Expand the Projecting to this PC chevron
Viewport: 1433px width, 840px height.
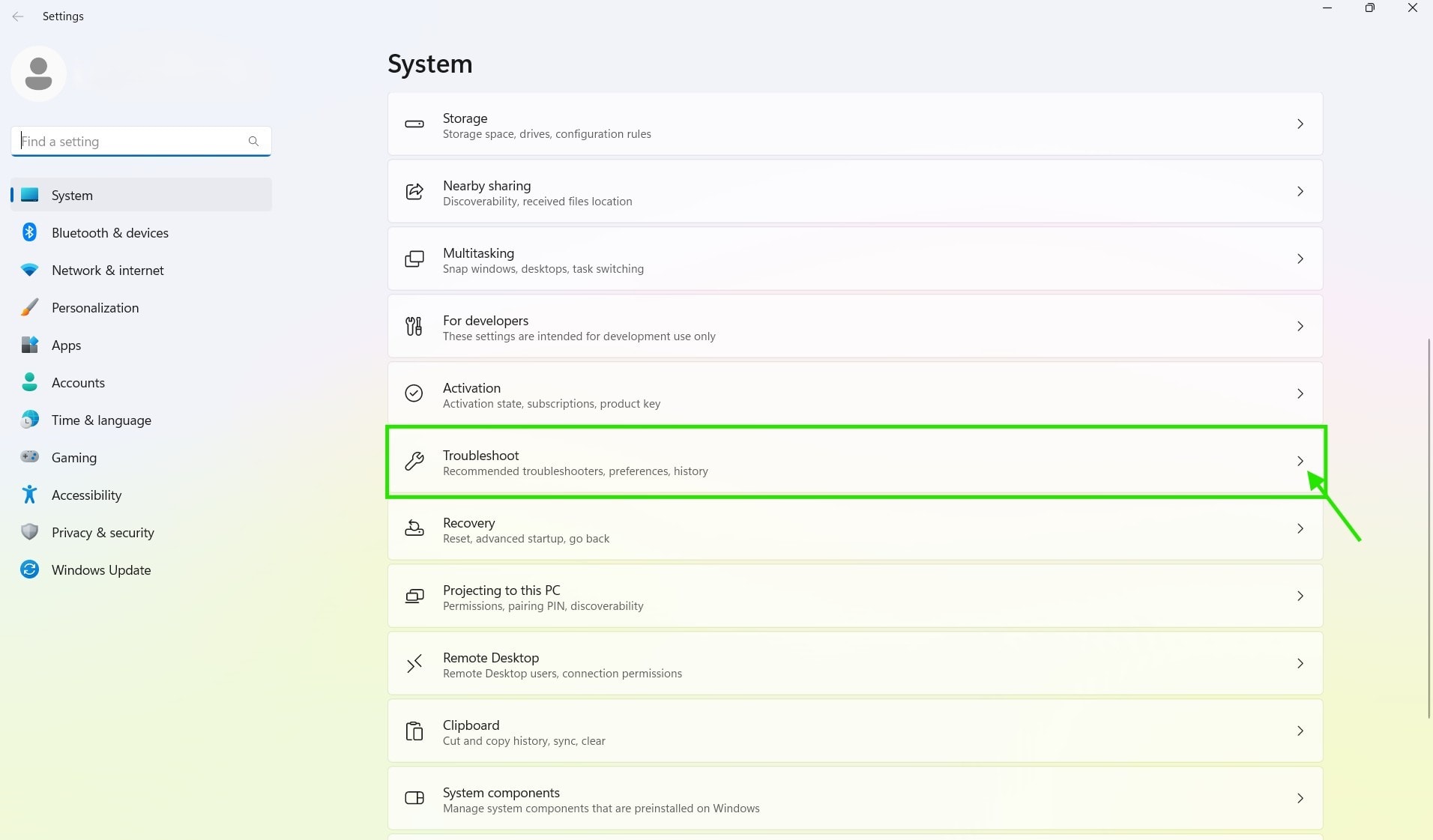point(1300,596)
